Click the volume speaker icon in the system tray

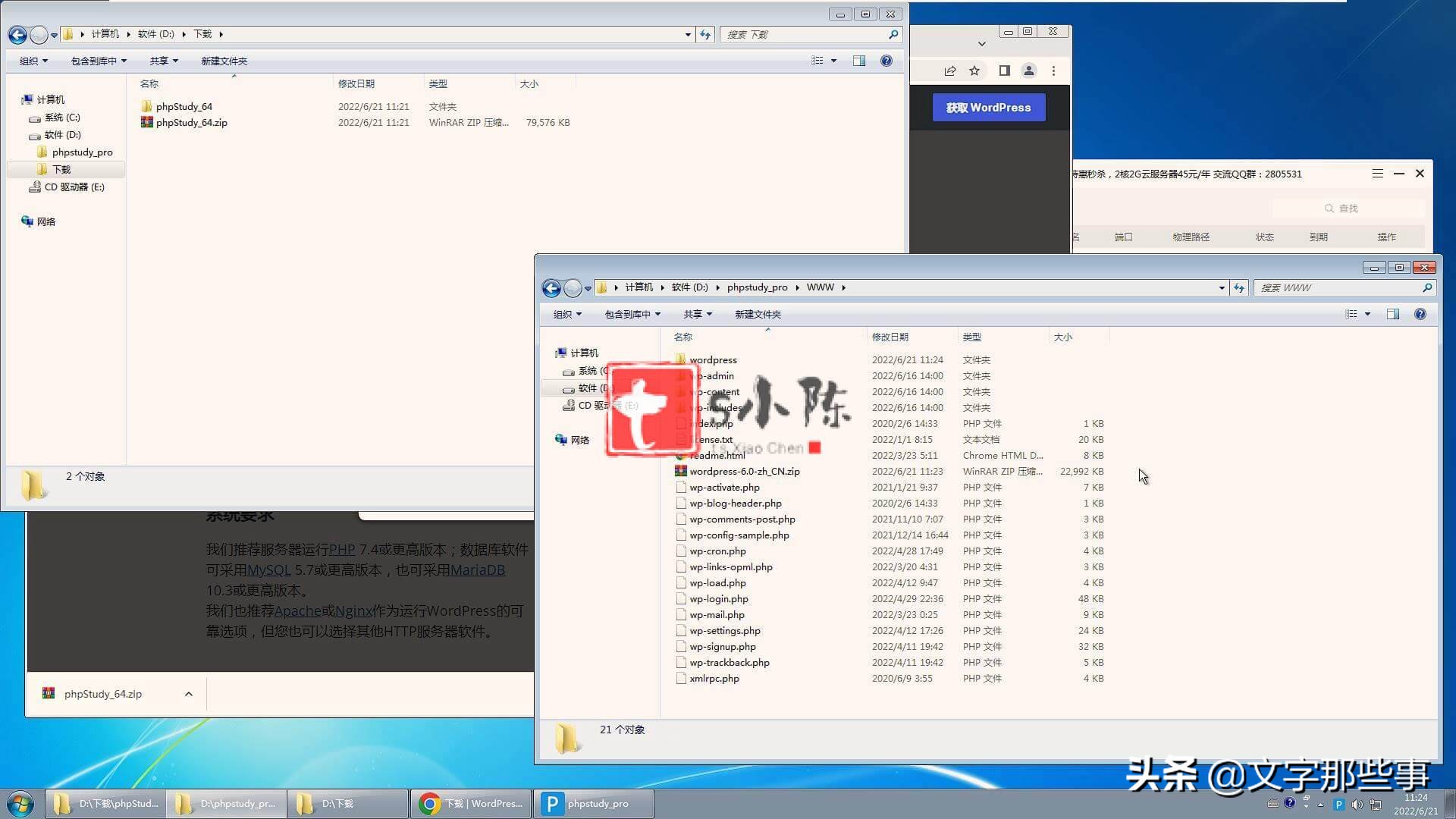tap(1356, 804)
